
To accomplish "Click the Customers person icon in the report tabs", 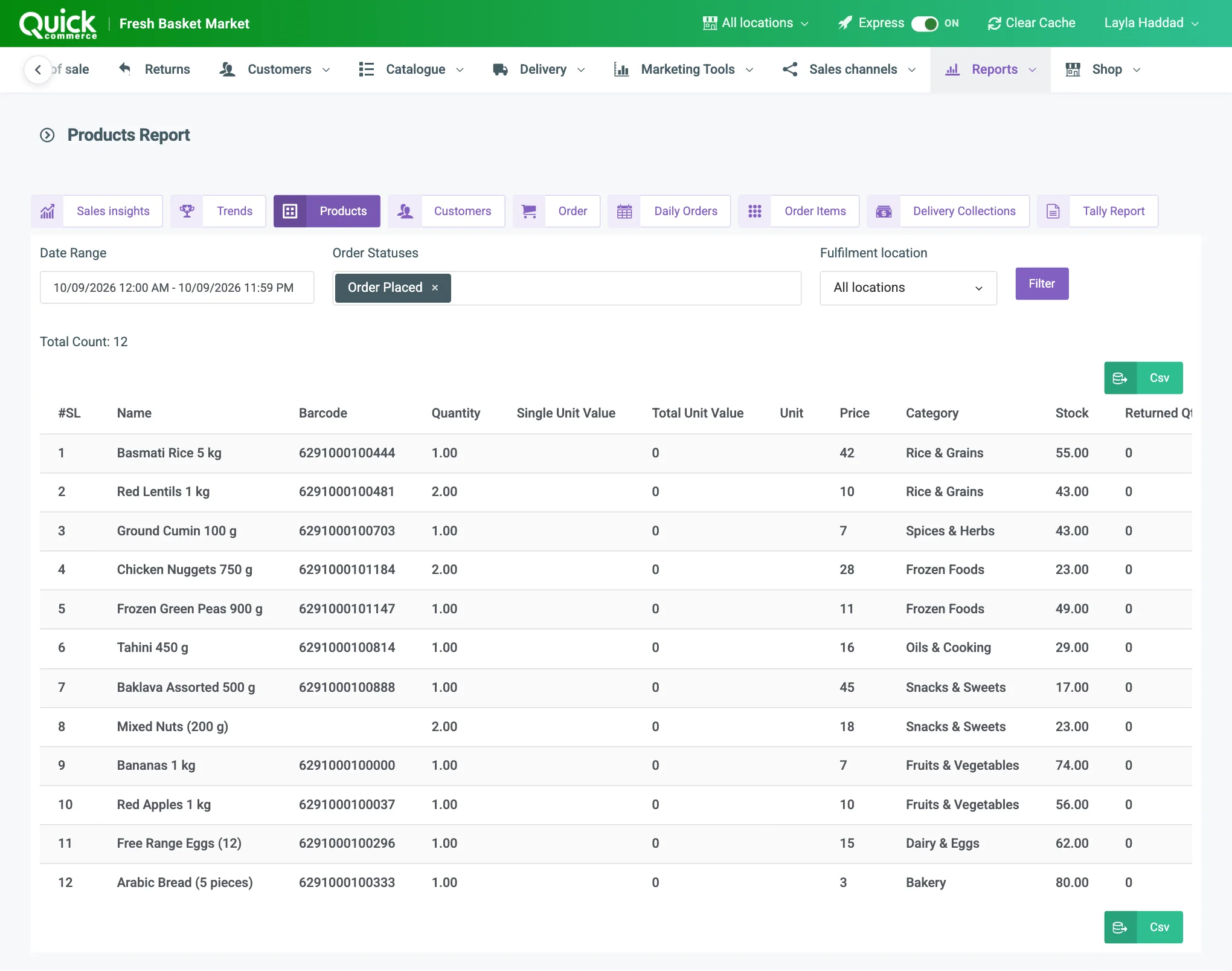I will click(x=405, y=211).
